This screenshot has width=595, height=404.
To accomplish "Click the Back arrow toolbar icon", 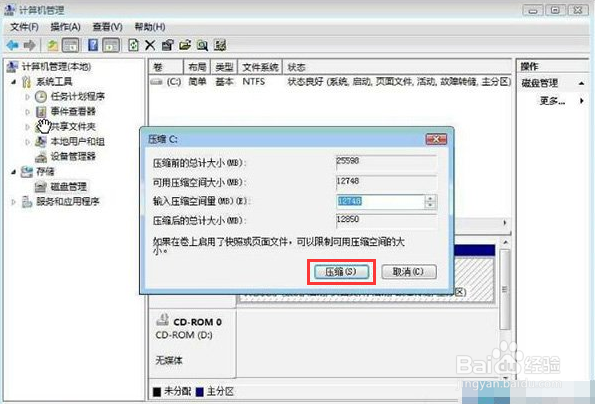I will coord(13,46).
